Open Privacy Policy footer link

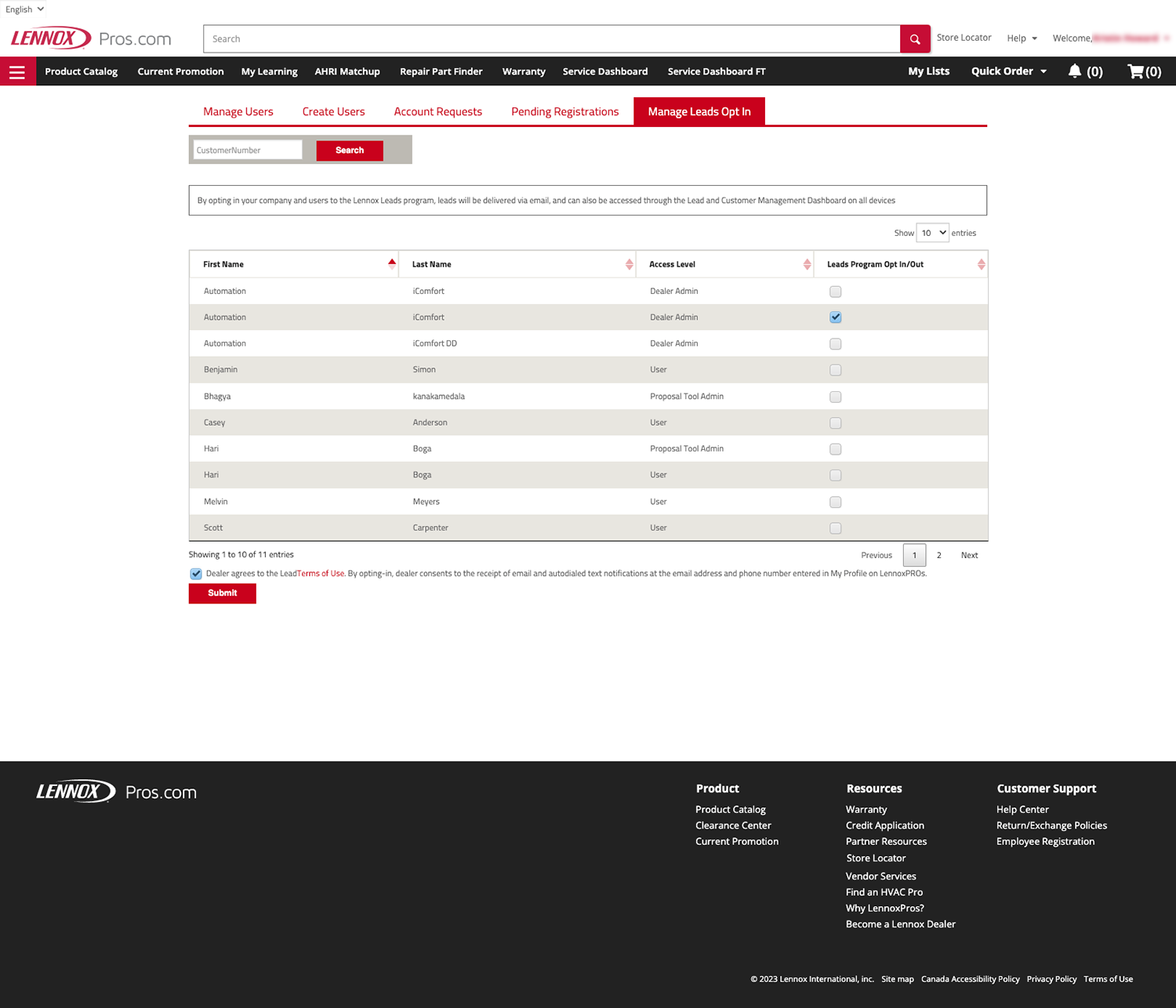pyautogui.click(x=1052, y=979)
